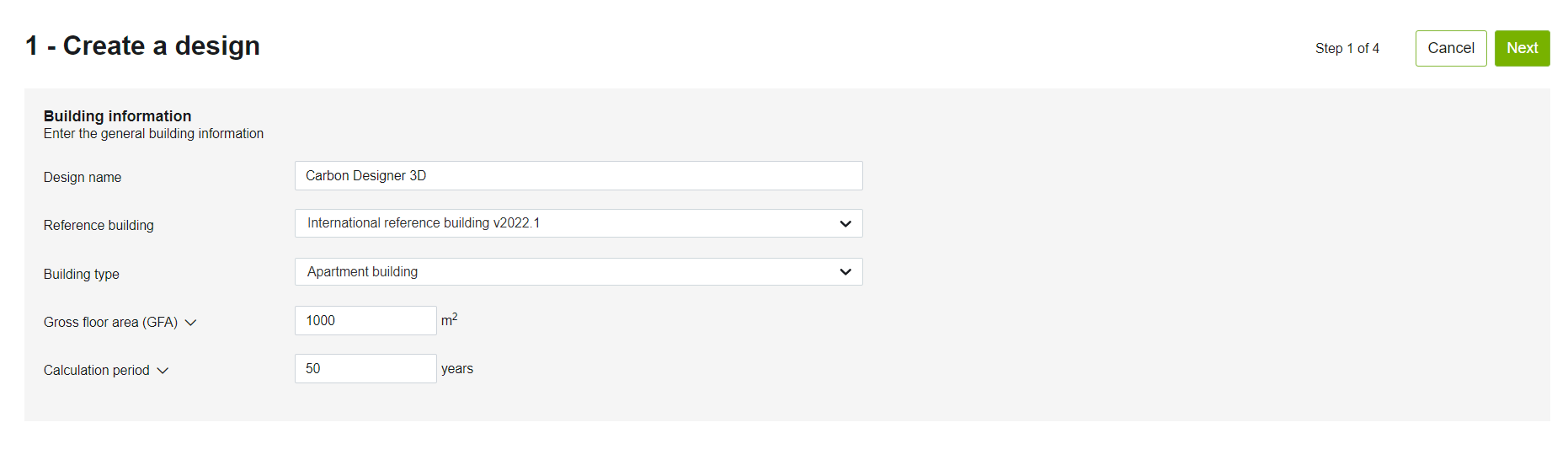Click the Gross floor area value field

(x=365, y=321)
